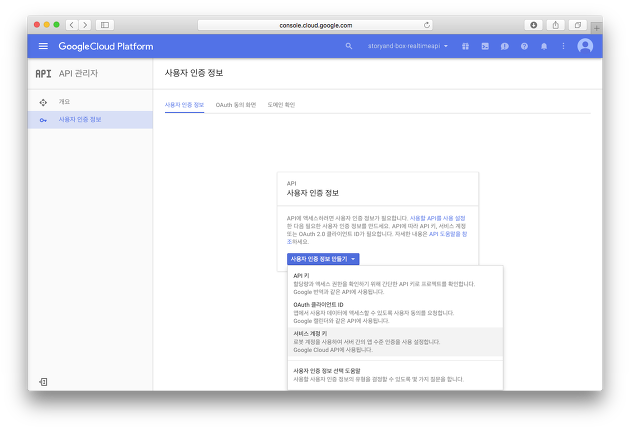Select OAuth 클라이언트 ID menu option
630x430 pixels.
tap(395, 313)
